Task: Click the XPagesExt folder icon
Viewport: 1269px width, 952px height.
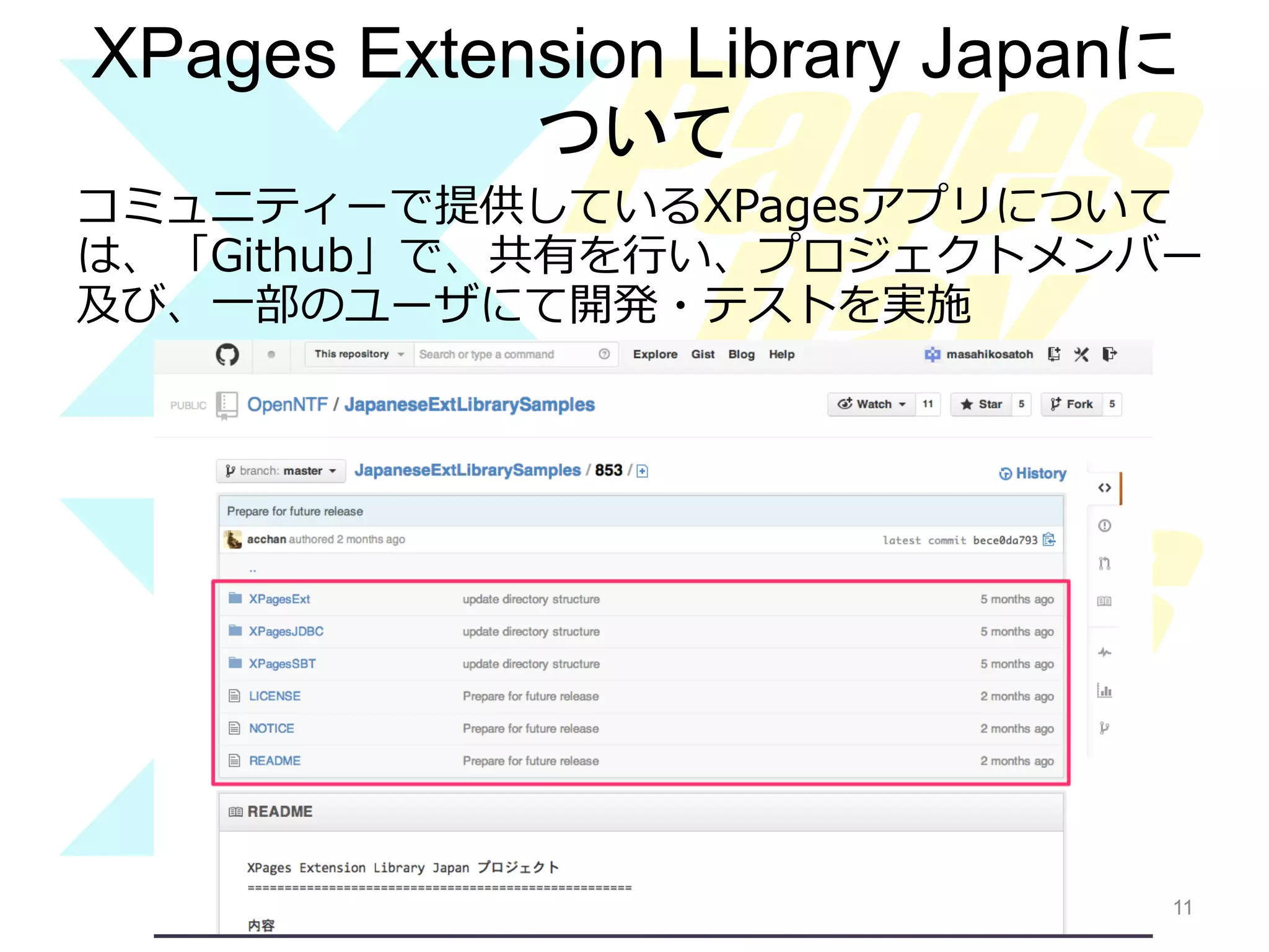Action: (235, 598)
